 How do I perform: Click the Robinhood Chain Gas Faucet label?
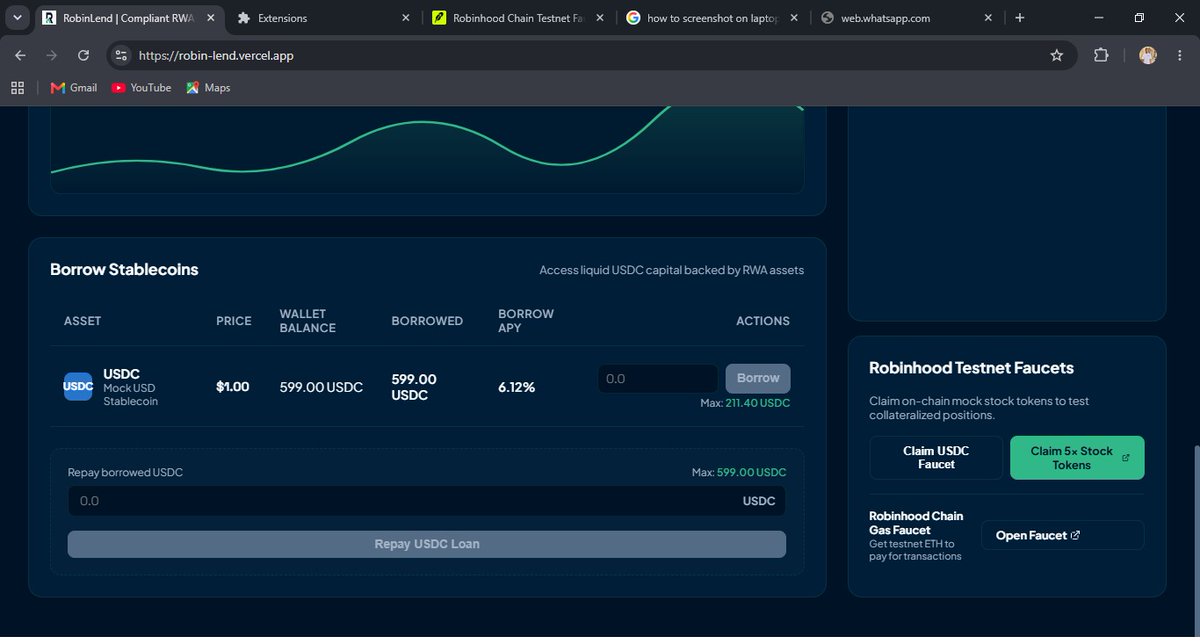pos(917,523)
